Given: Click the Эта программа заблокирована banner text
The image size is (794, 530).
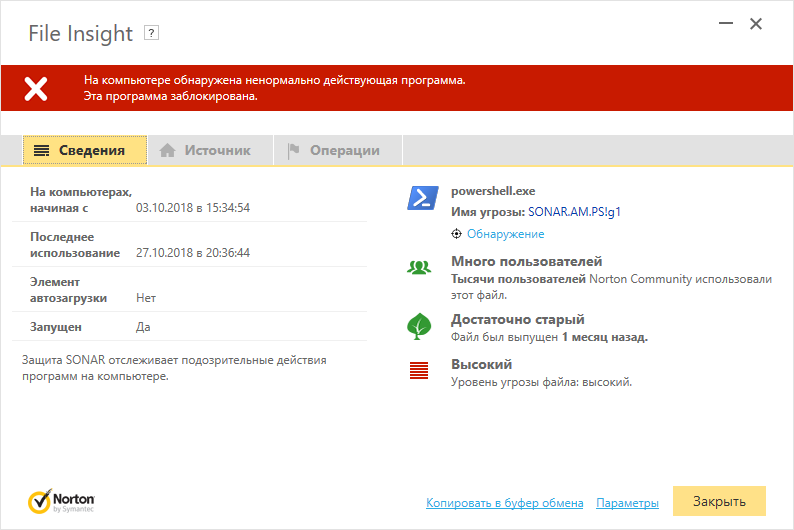Looking at the screenshot, I should pyautogui.click(x=171, y=96).
